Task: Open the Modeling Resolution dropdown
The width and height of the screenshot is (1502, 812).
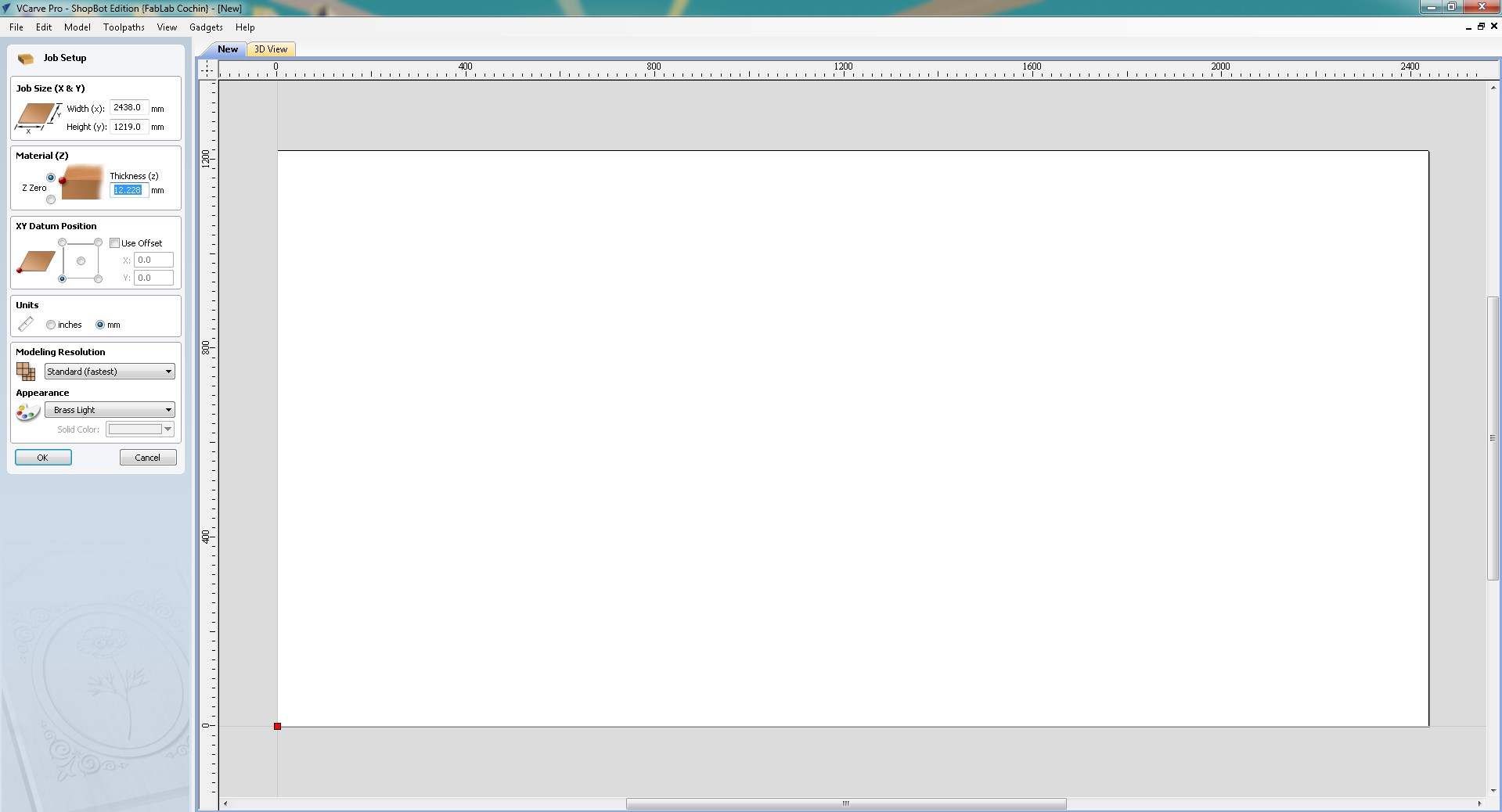Action: tap(168, 371)
